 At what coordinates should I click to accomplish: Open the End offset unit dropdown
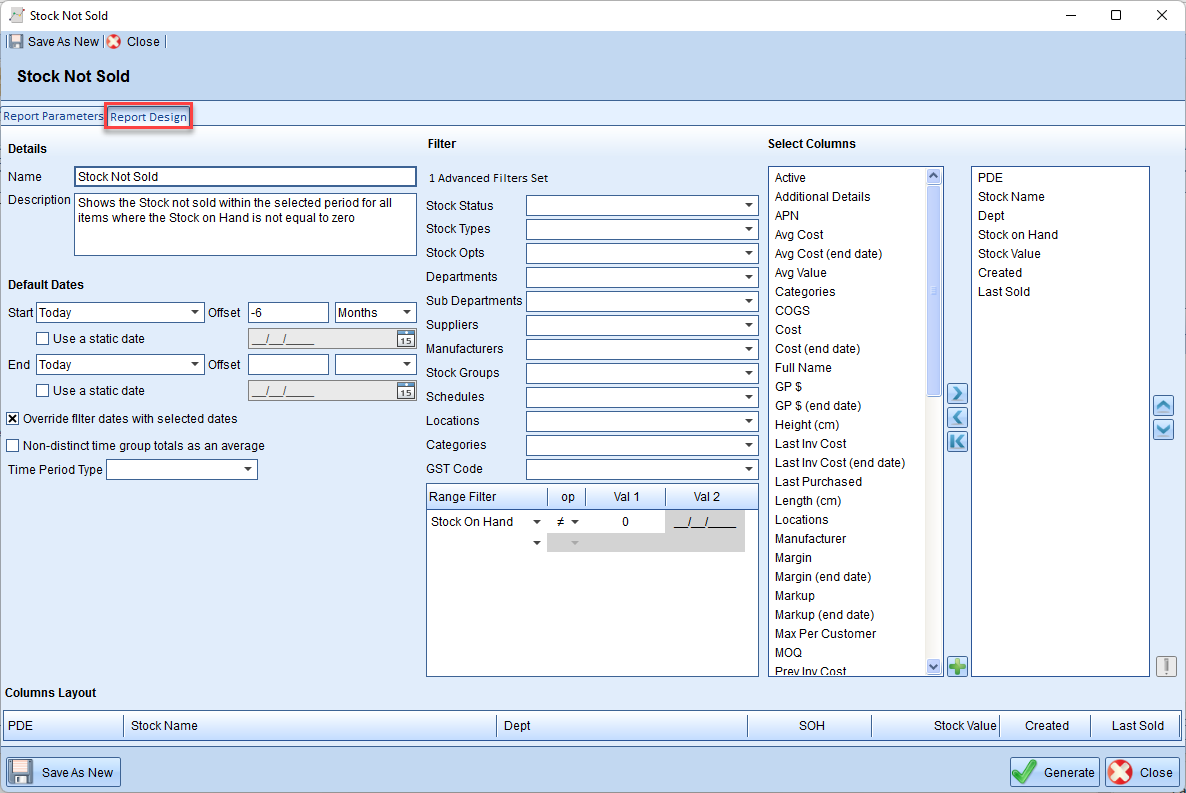tap(407, 365)
